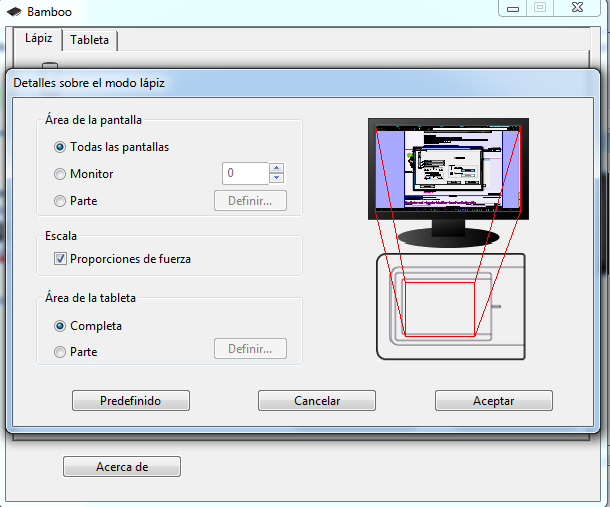This screenshot has height=507, width=610.
Task: Close the Bamboo window
Action: (578, 8)
